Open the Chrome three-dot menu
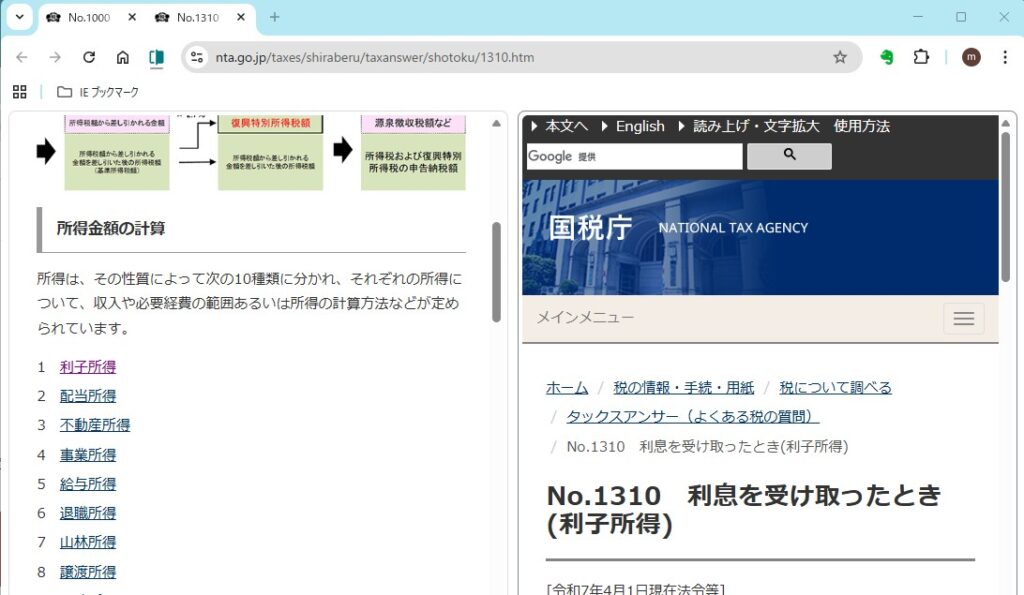The height and width of the screenshot is (595, 1024). (x=1005, y=57)
